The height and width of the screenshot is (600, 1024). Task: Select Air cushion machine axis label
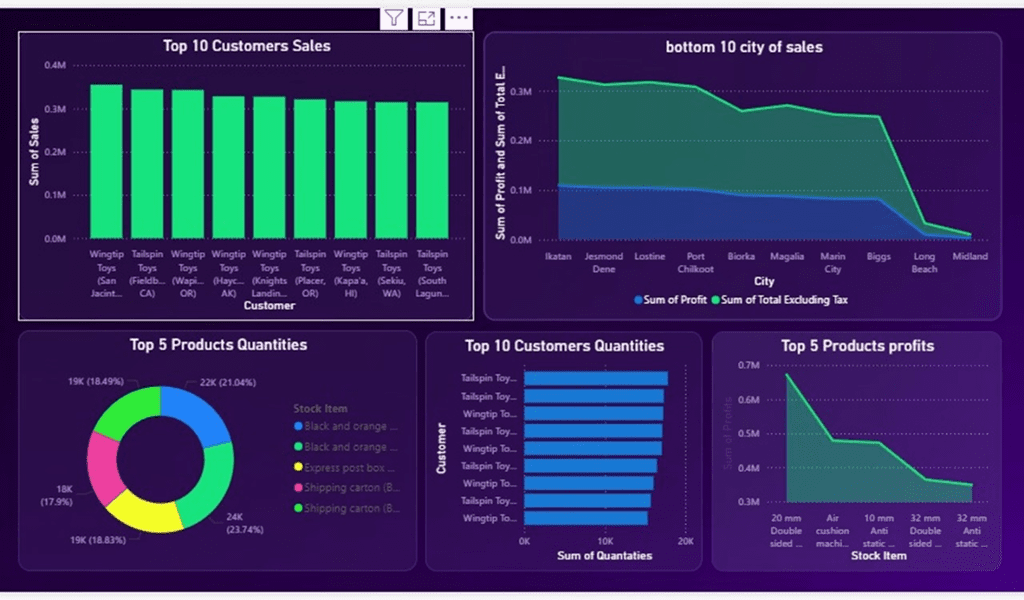[x=832, y=531]
